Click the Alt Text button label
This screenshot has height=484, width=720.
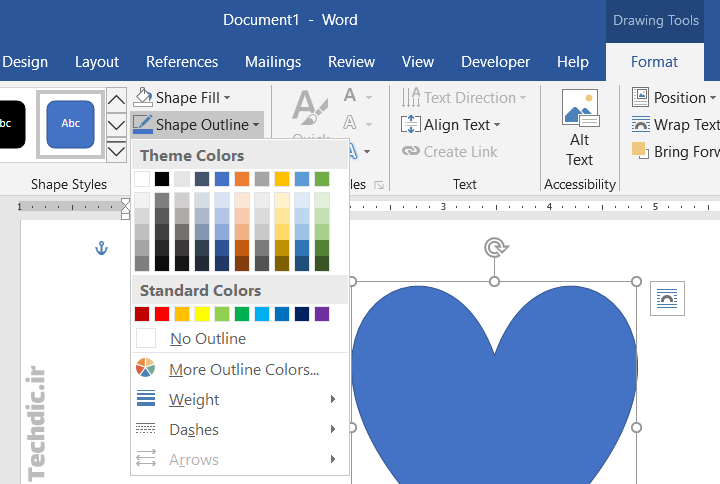click(580, 150)
